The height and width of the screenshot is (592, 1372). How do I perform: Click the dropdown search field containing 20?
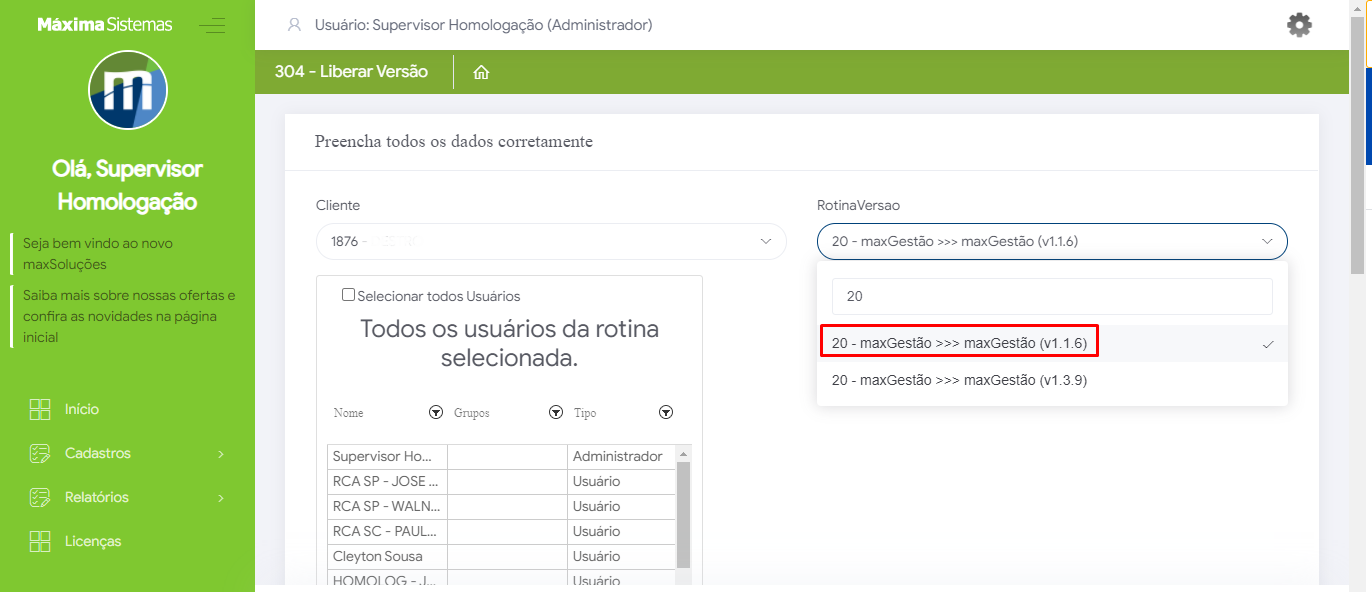[x=1052, y=296]
